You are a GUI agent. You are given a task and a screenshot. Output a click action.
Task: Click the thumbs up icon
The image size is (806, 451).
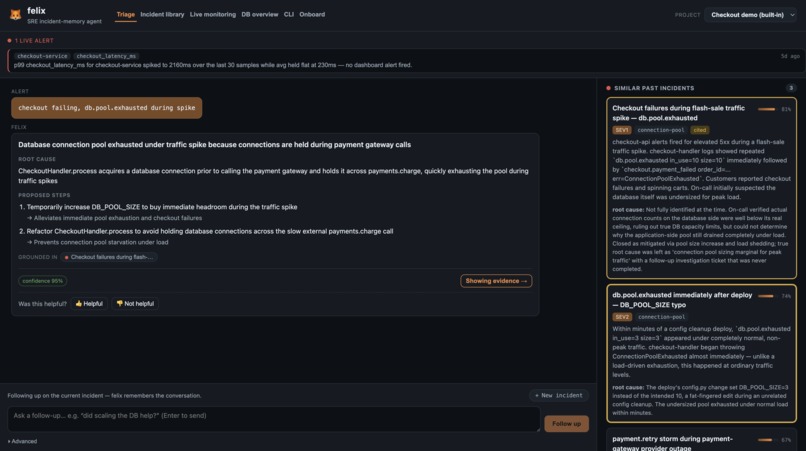pyautogui.click(x=79, y=304)
